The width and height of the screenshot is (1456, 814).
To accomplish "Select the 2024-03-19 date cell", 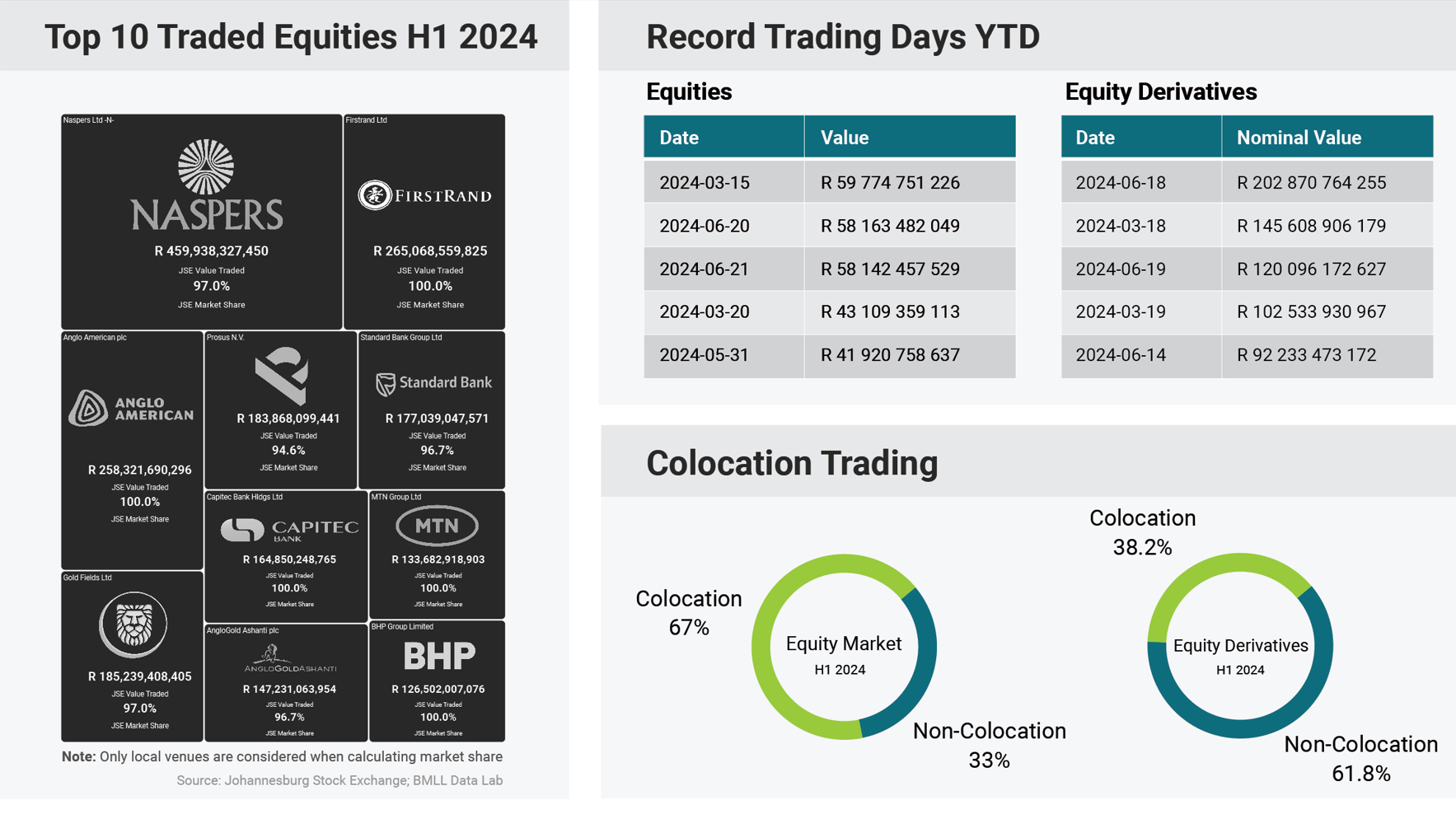I will pos(1141,311).
